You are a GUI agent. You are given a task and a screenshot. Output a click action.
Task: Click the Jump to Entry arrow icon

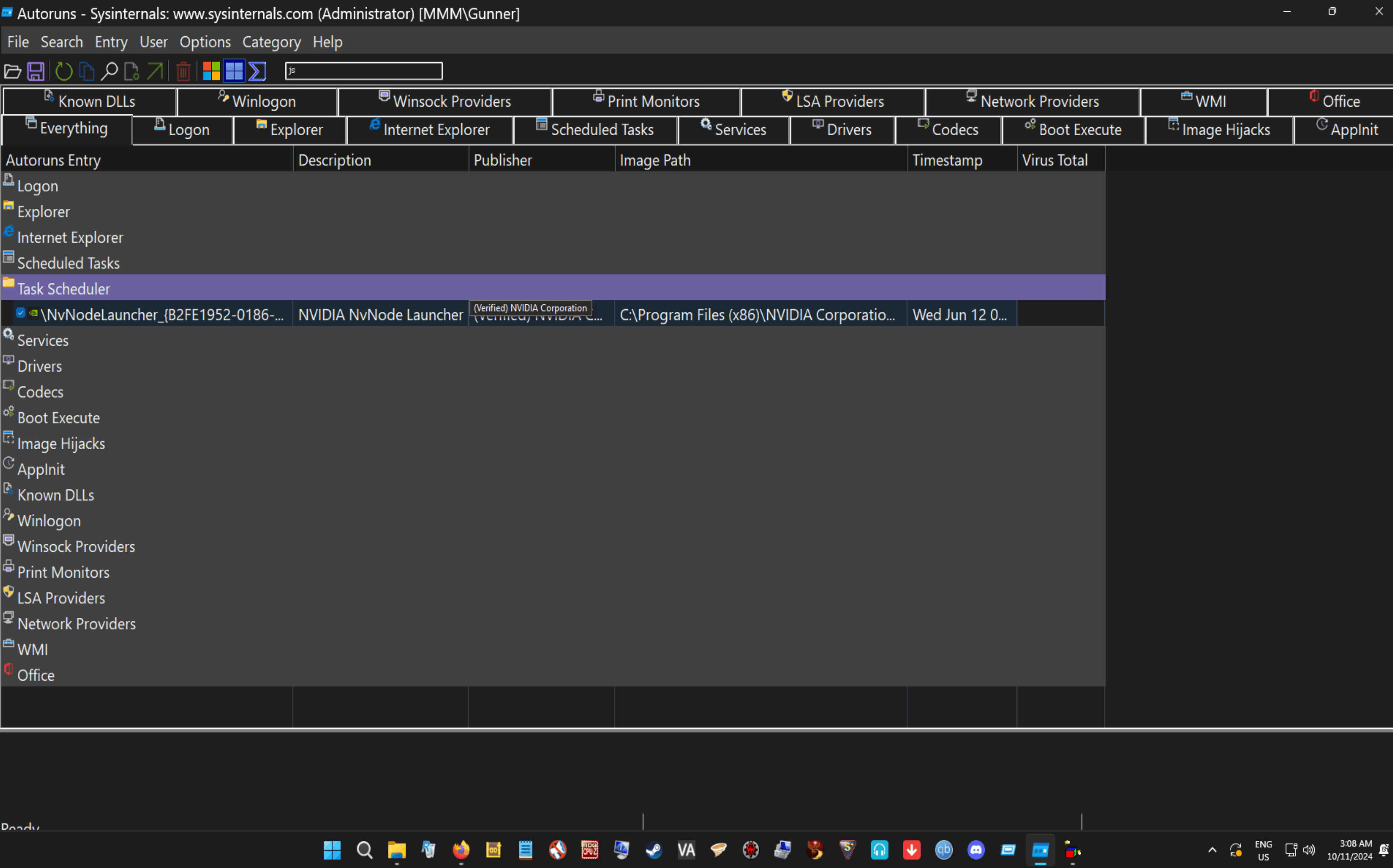point(155,71)
